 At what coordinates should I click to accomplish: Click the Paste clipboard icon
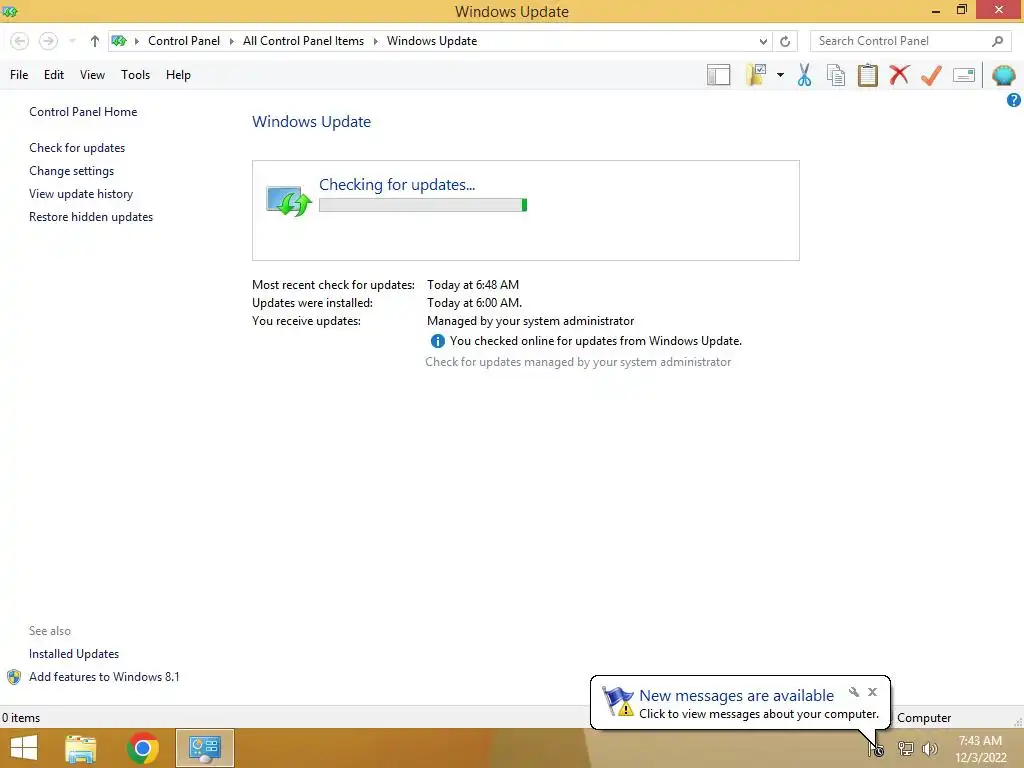pyautogui.click(x=867, y=74)
